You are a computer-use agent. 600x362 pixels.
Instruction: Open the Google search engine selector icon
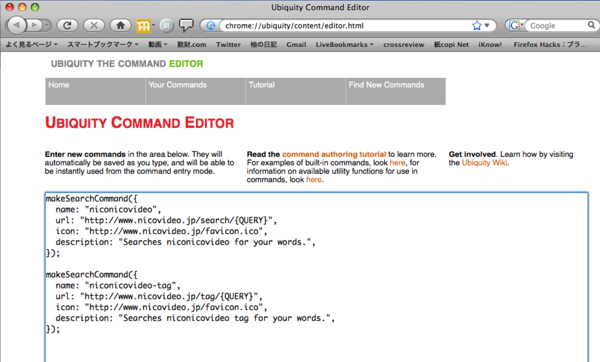click(515, 26)
